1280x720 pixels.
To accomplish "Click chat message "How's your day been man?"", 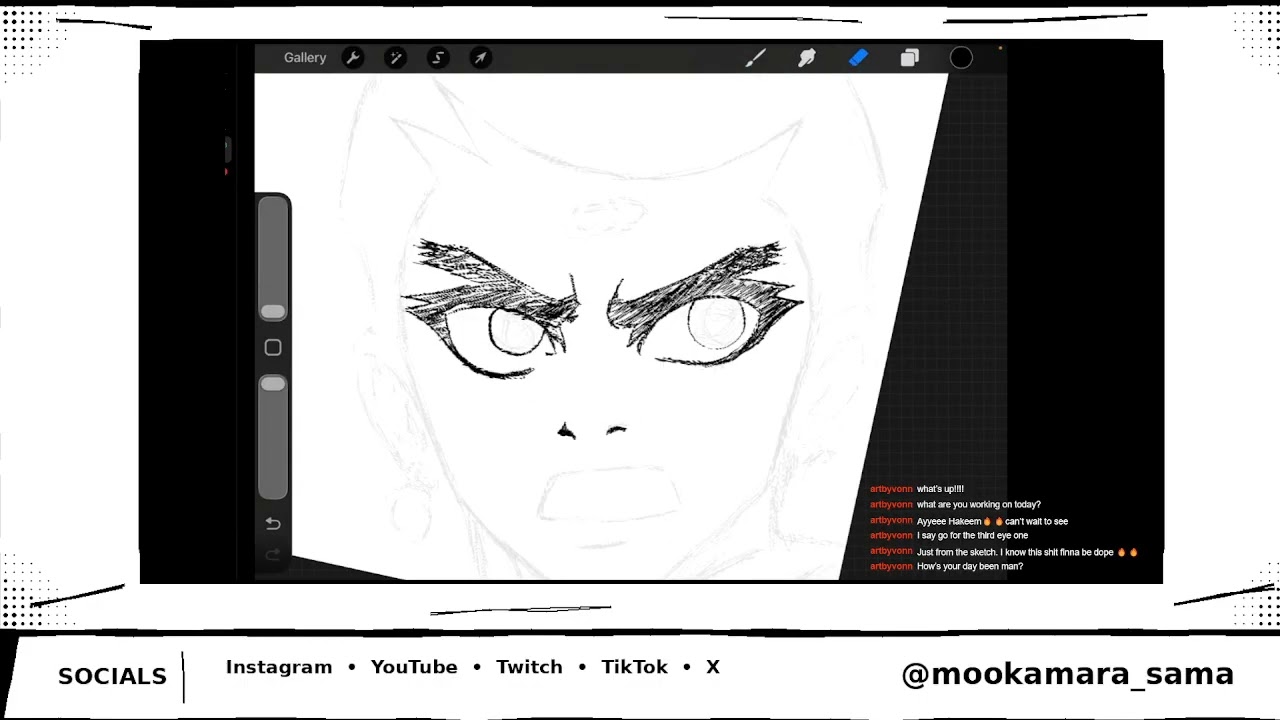I will 970,567.
